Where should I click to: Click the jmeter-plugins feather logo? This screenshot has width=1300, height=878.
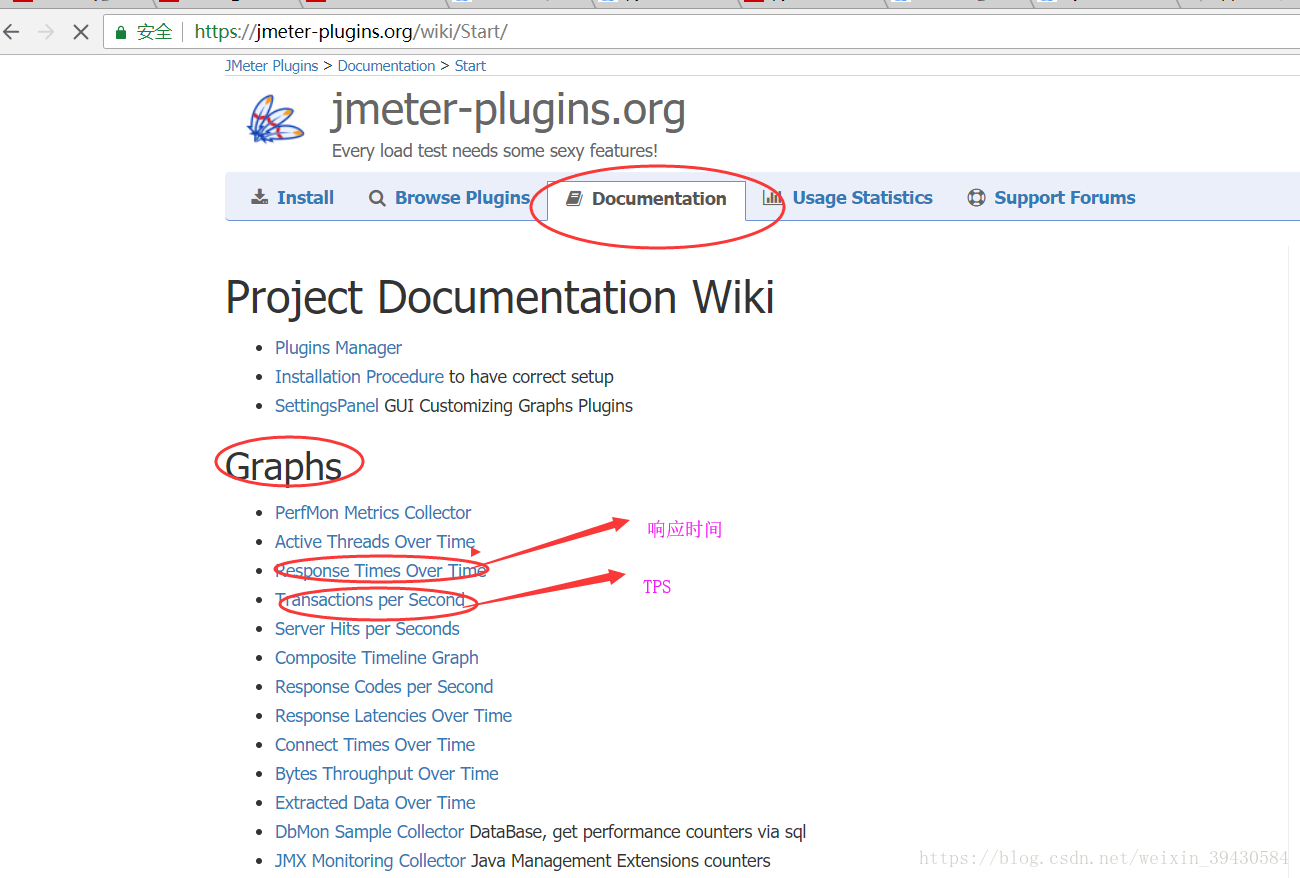(275, 118)
